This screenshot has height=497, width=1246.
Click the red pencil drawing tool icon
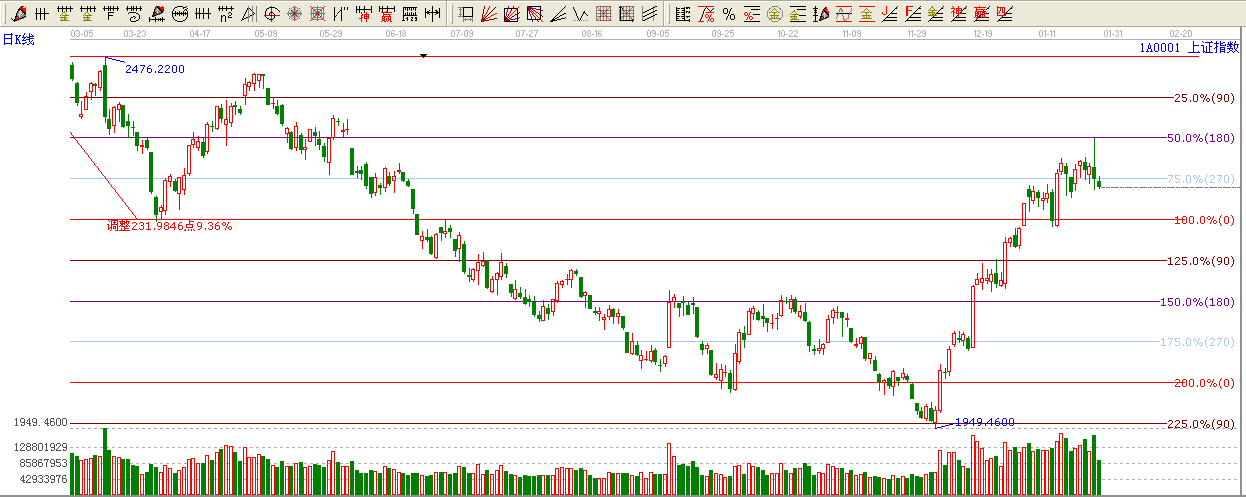tap(19, 14)
